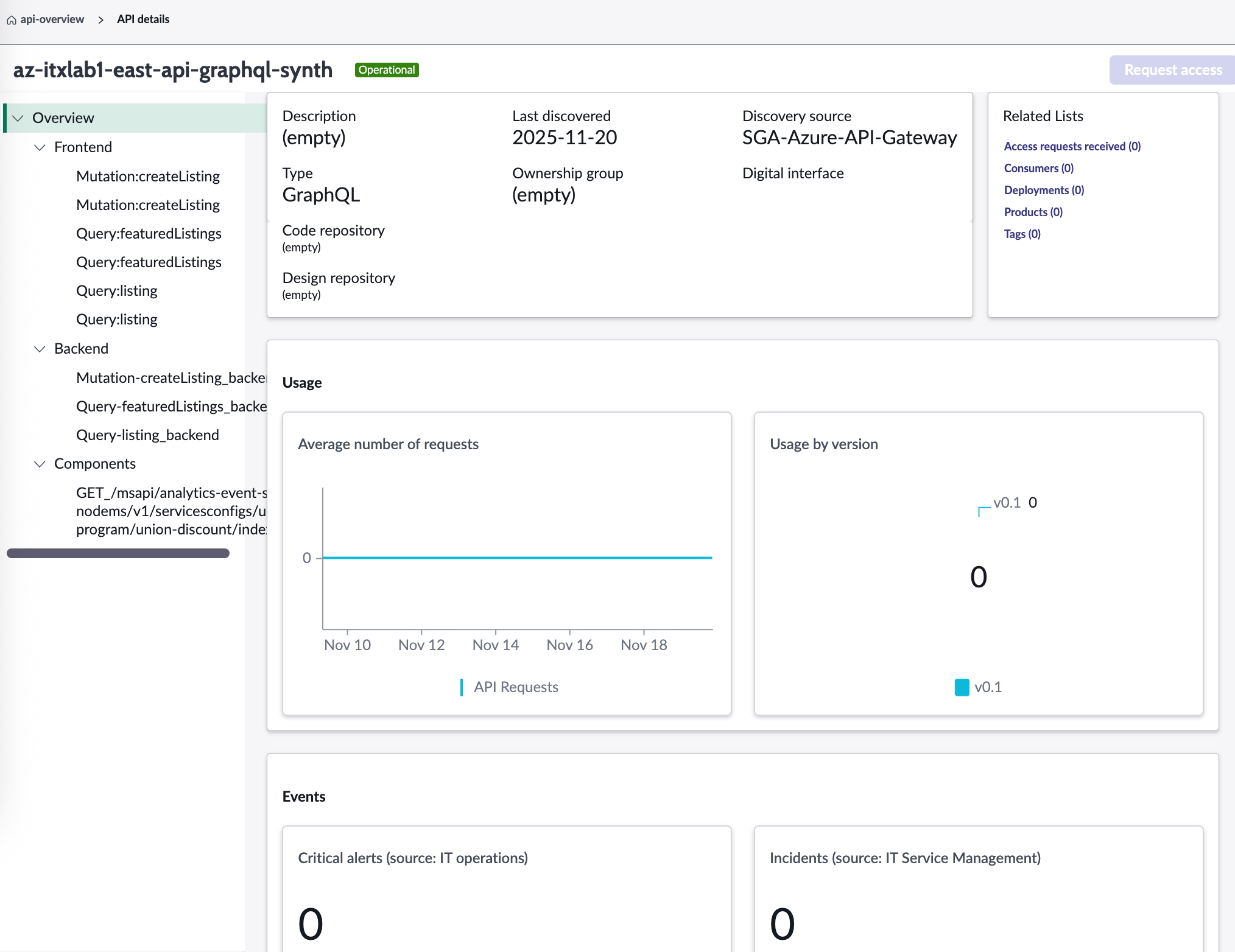Viewport: 1235px width, 952px height.
Task: Open first Query:featuredListings item
Action: click(149, 234)
